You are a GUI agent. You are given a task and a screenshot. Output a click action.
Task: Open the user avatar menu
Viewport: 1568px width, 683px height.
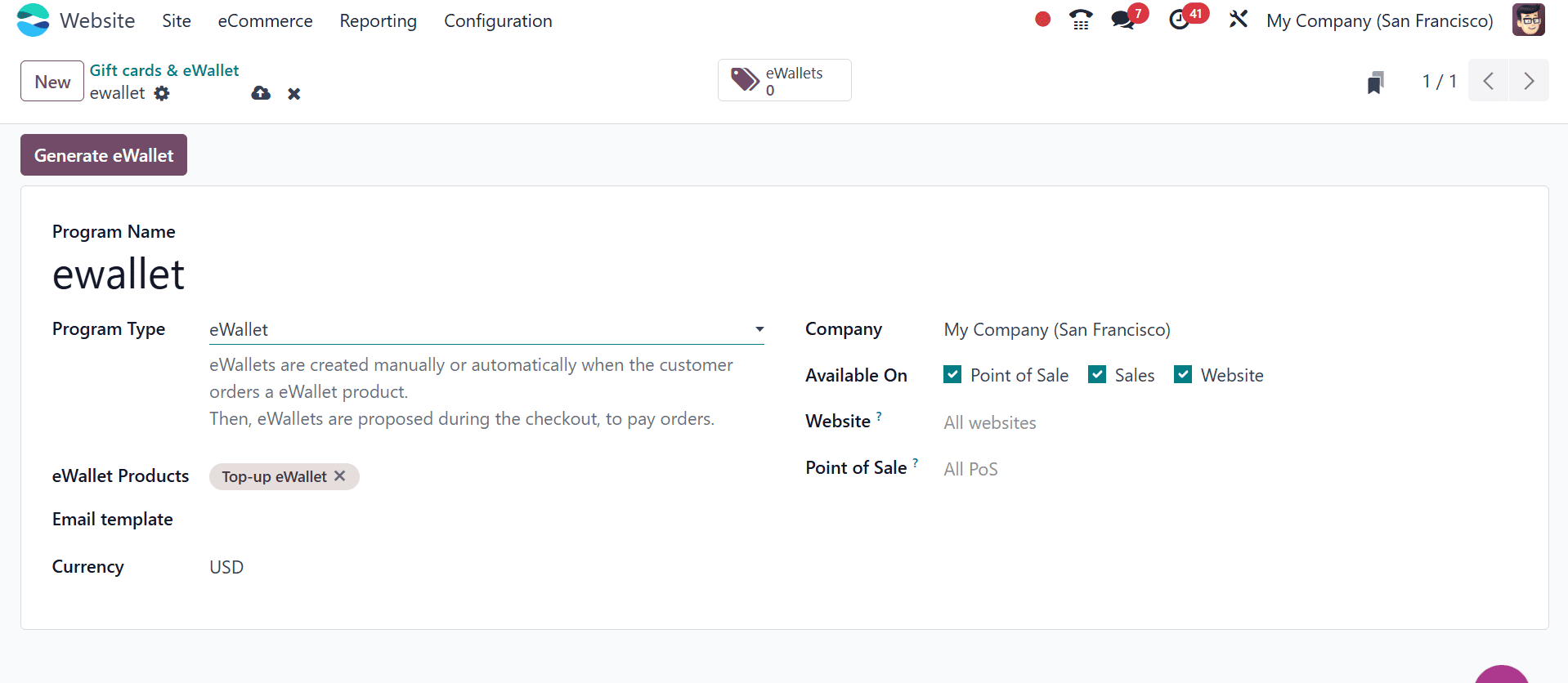pos(1528,20)
